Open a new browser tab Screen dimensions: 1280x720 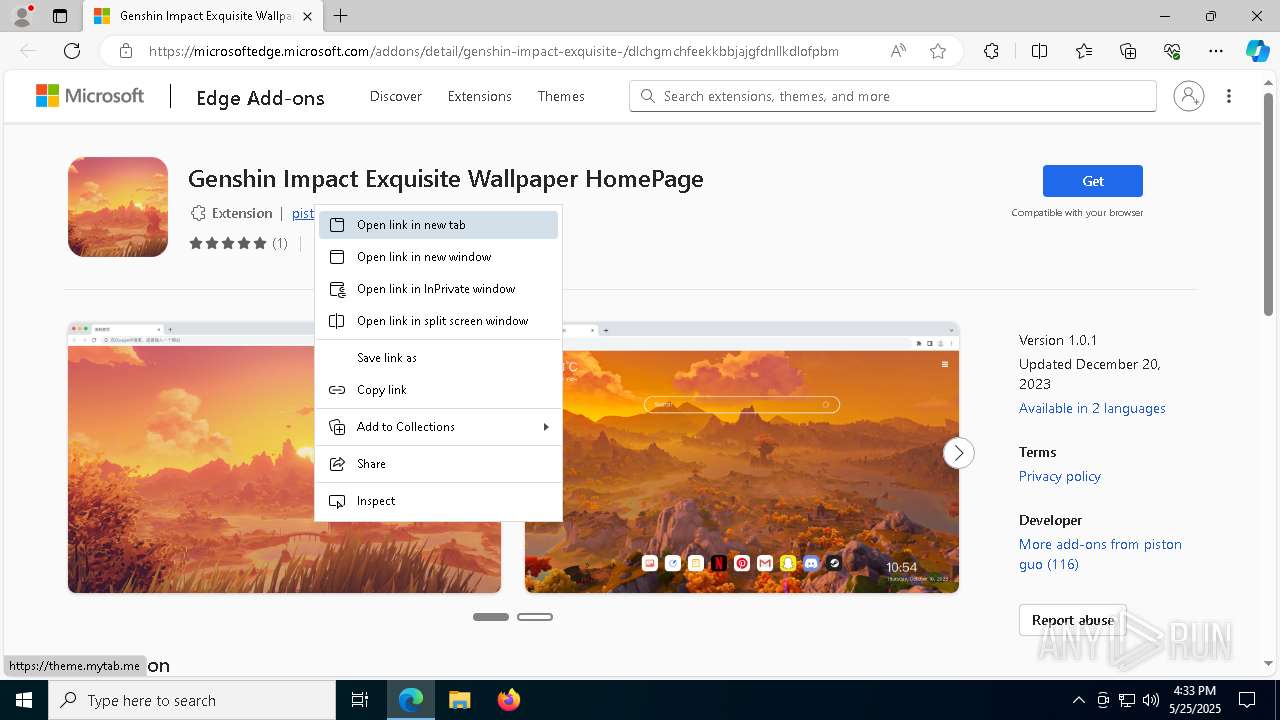coord(341,16)
